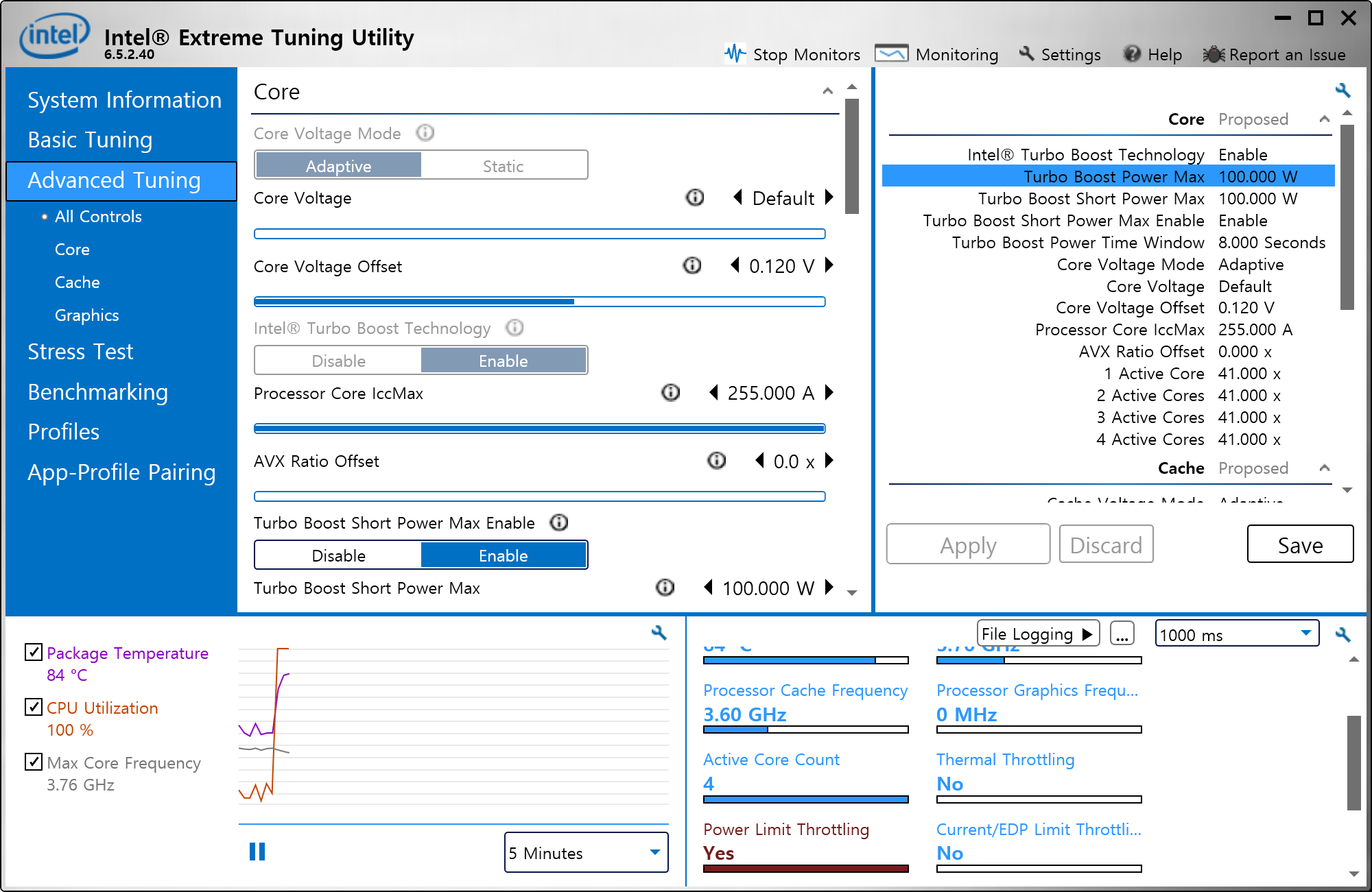Screen dimensions: 1372x892
Task: Open the Monitoring view icon
Action: tap(891, 53)
